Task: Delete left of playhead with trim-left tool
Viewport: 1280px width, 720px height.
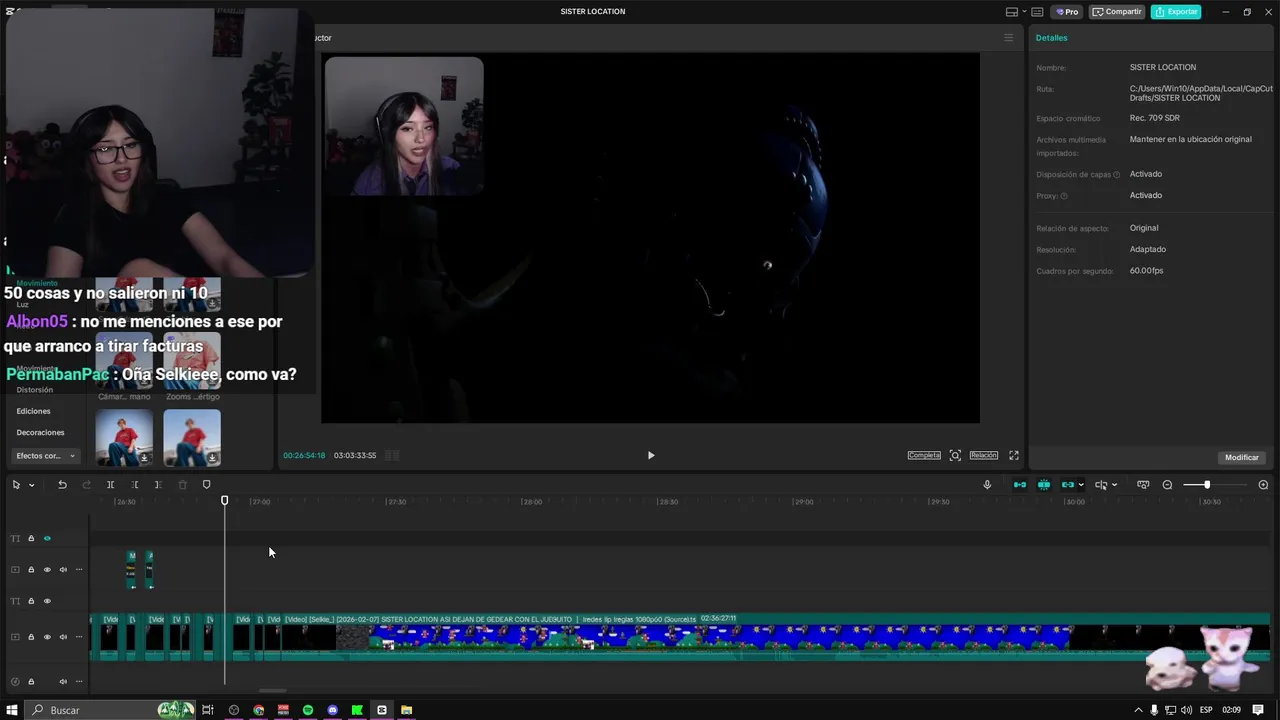Action: [134, 485]
